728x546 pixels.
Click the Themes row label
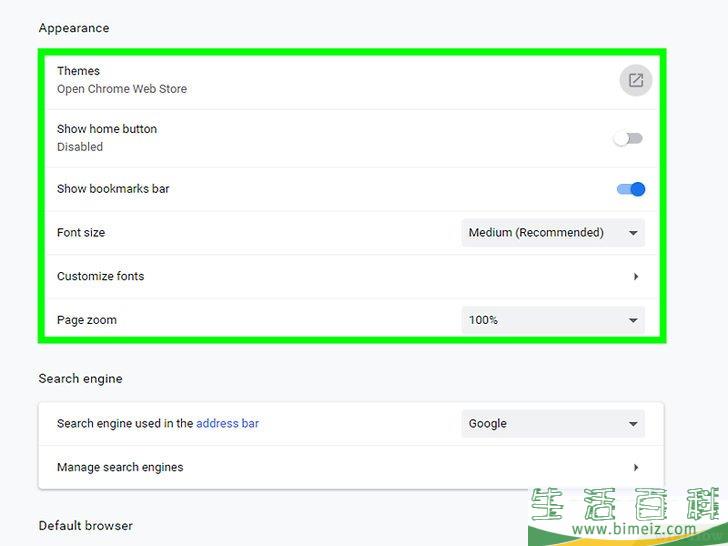(79, 71)
